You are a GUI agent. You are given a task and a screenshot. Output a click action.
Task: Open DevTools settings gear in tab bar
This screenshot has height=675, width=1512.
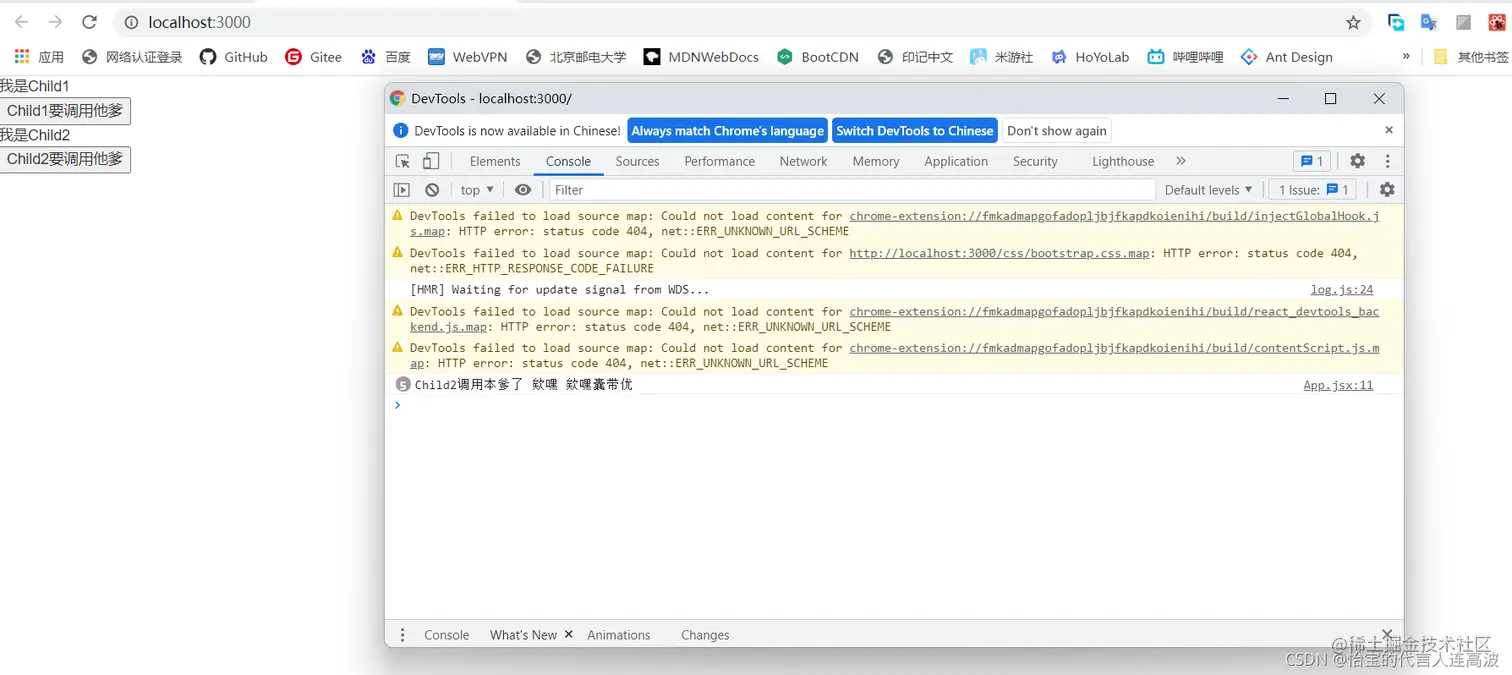click(x=1357, y=161)
